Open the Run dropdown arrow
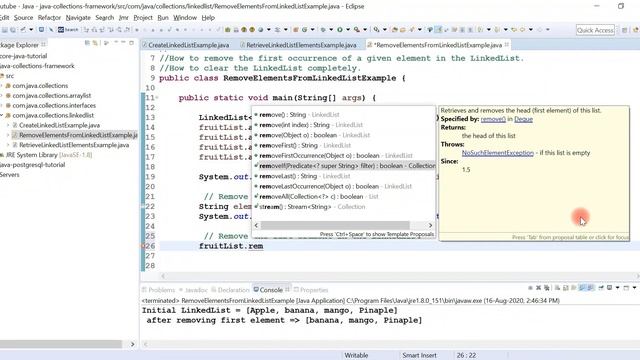 348,30
